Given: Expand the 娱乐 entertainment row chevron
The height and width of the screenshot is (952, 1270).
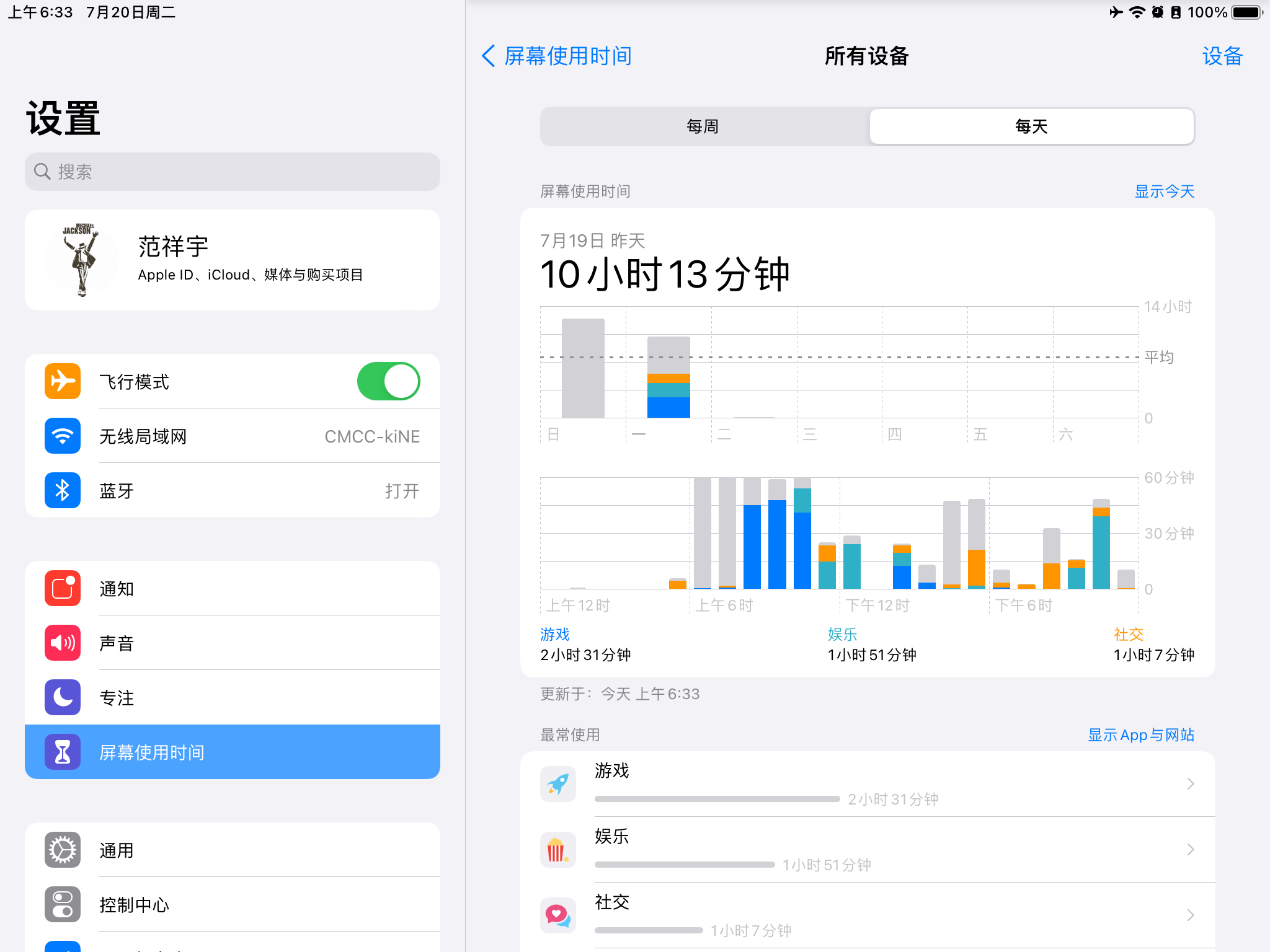Looking at the screenshot, I should click(1190, 850).
